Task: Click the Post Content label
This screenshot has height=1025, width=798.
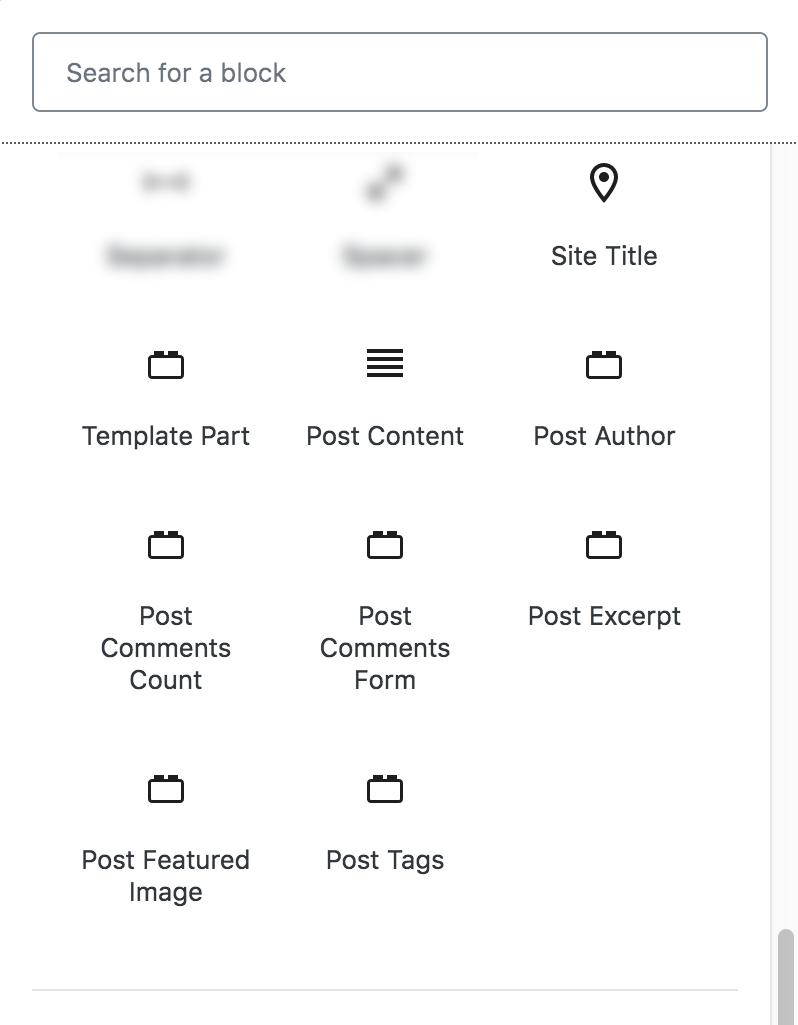Action: click(385, 436)
